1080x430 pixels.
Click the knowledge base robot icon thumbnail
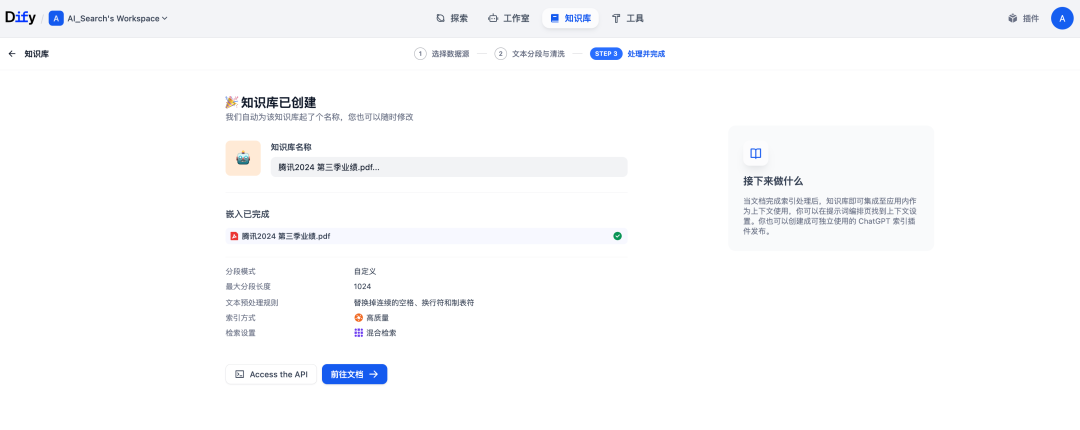click(x=243, y=158)
